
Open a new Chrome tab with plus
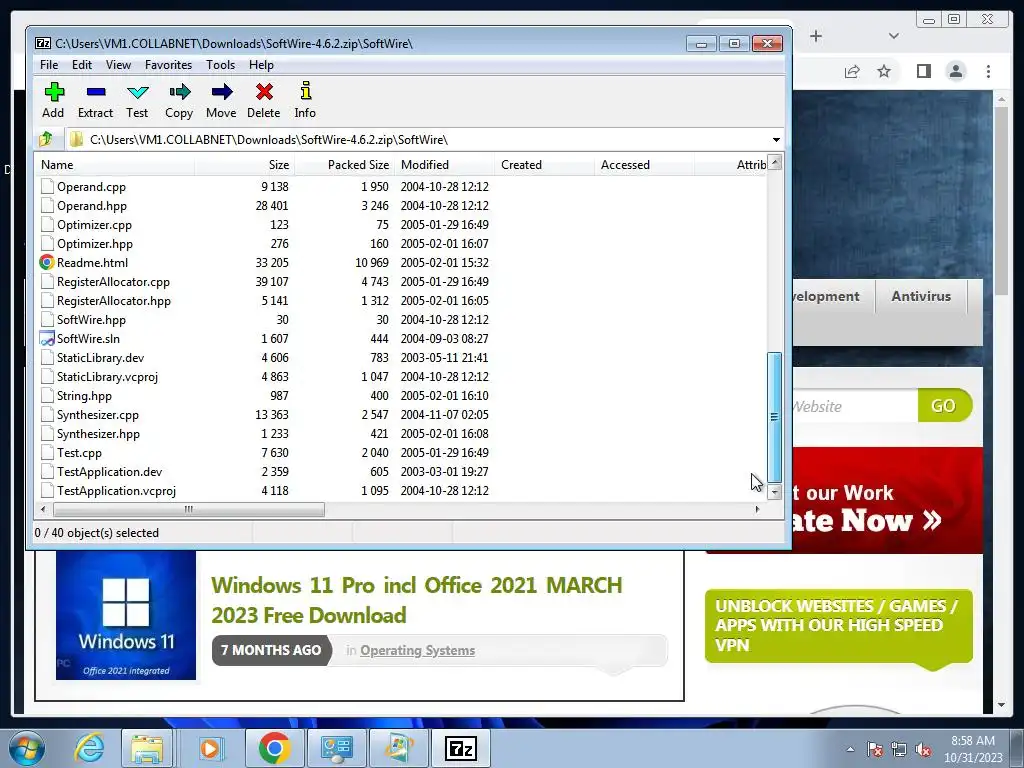(x=816, y=36)
